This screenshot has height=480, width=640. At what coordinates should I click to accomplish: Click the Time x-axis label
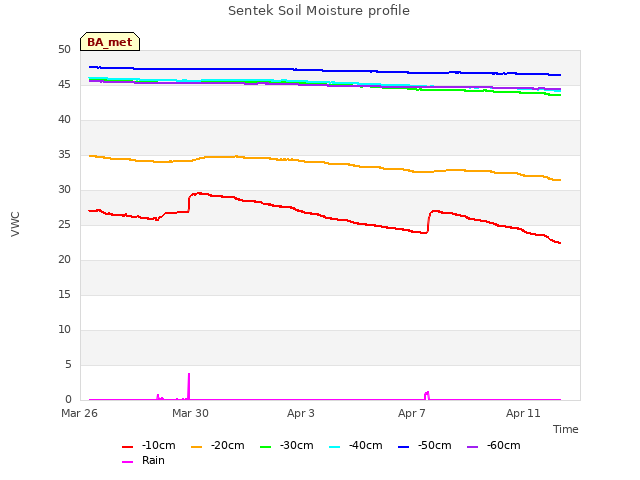tap(566, 429)
